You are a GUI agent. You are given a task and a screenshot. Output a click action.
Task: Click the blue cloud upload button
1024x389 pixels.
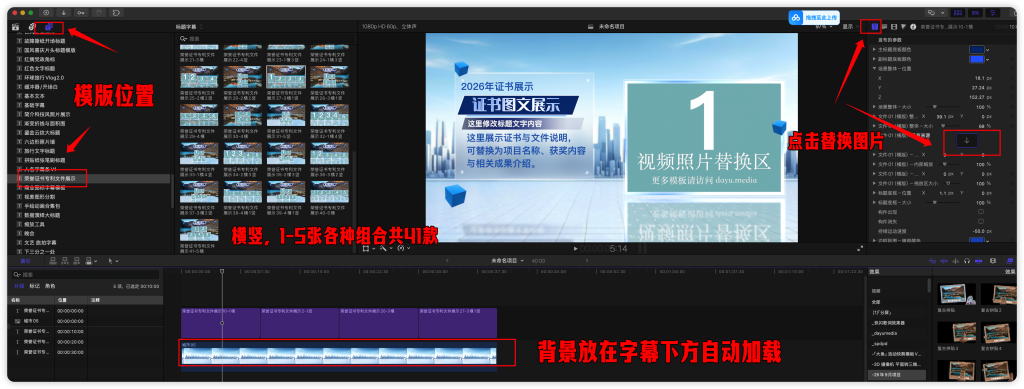coord(813,18)
